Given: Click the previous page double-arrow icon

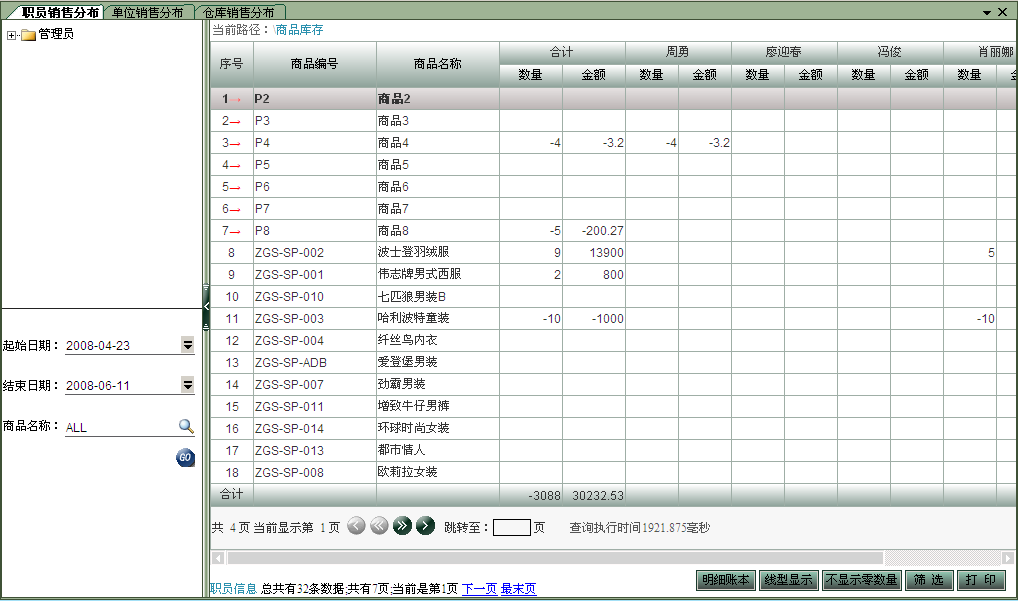Looking at the screenshot, I should pos(379,526).
